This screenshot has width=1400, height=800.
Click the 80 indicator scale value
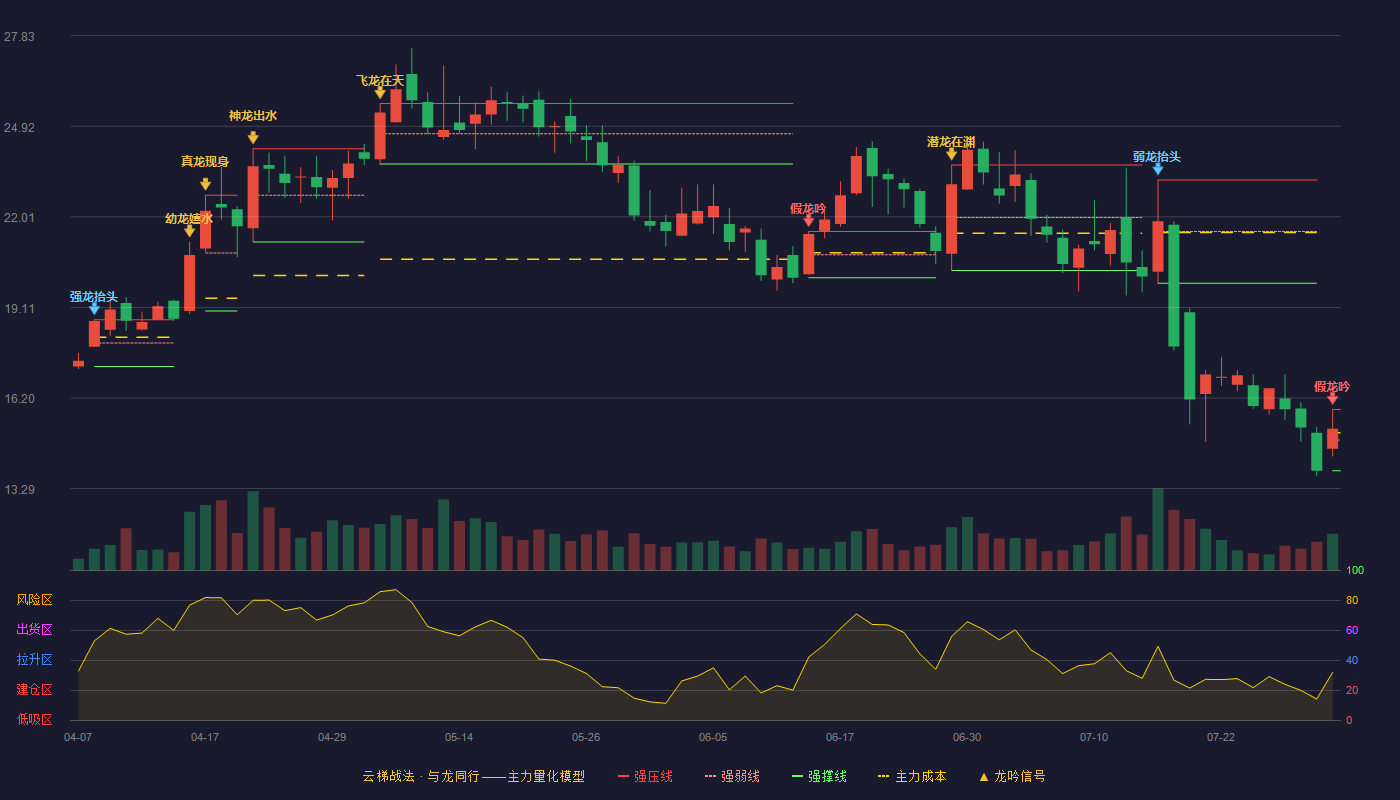(x=1352, y=600)
